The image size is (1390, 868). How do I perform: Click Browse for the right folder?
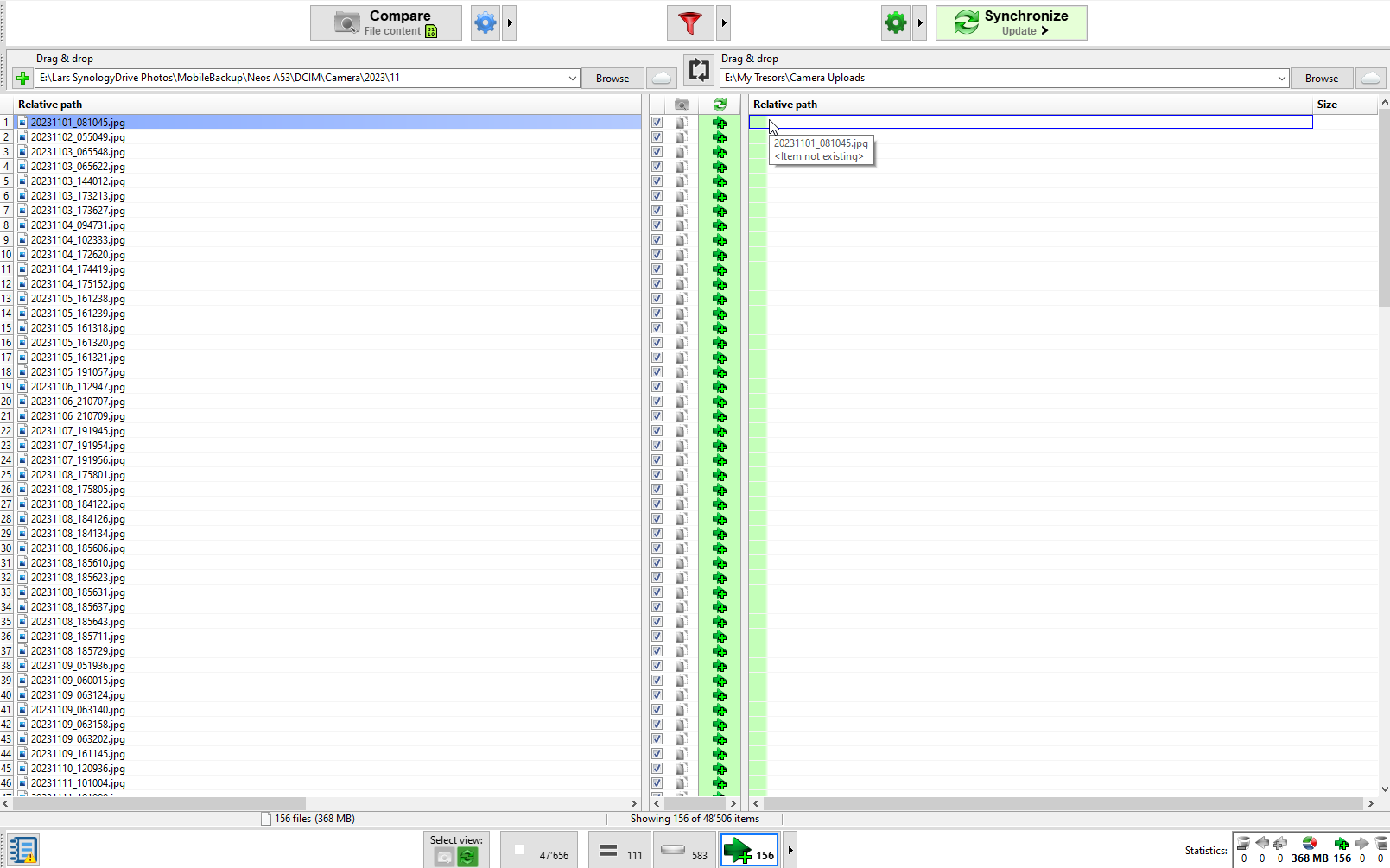(x=1322, y=79)
